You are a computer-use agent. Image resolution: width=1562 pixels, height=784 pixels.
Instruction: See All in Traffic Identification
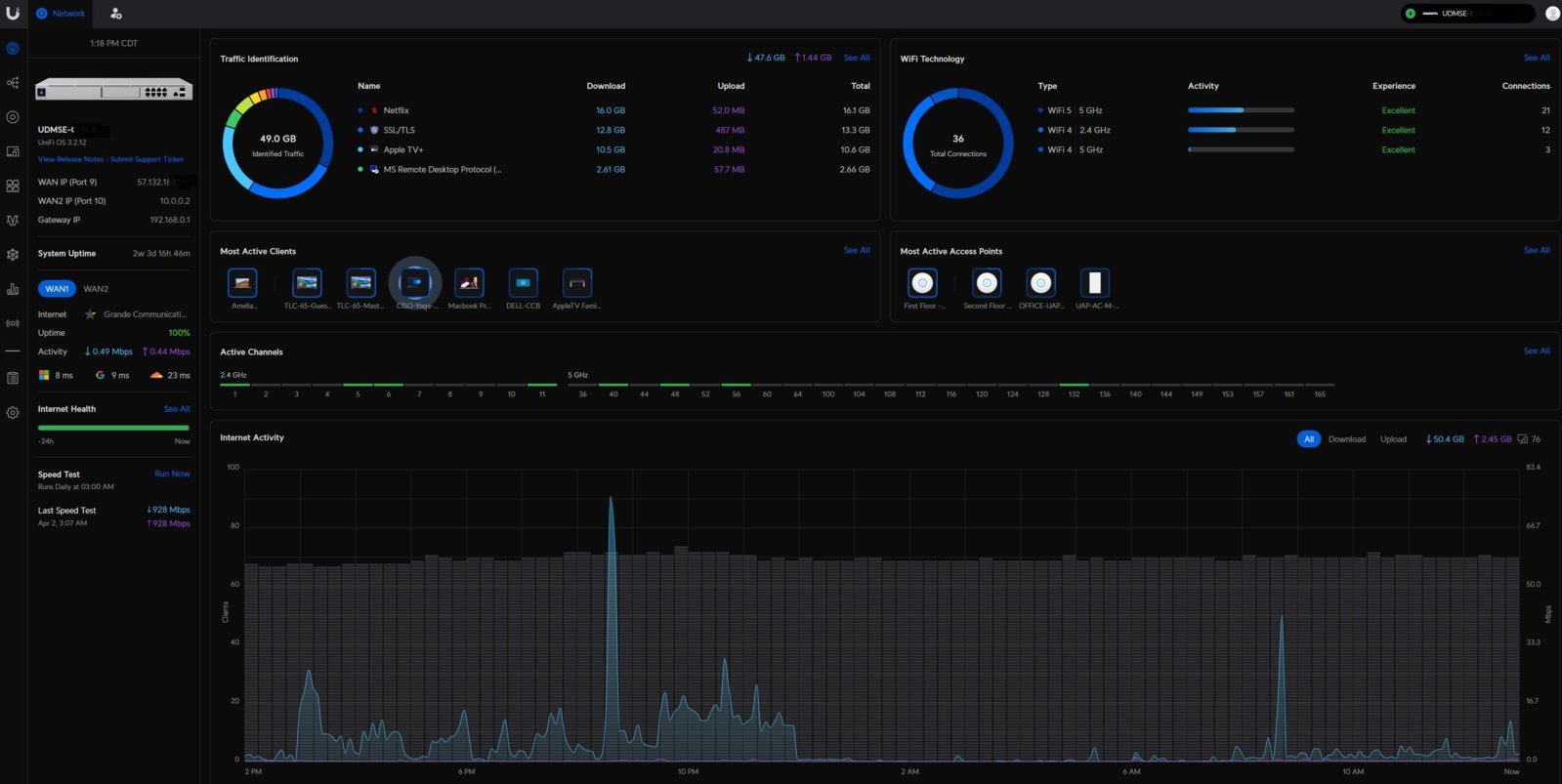(x=857, y=58)
